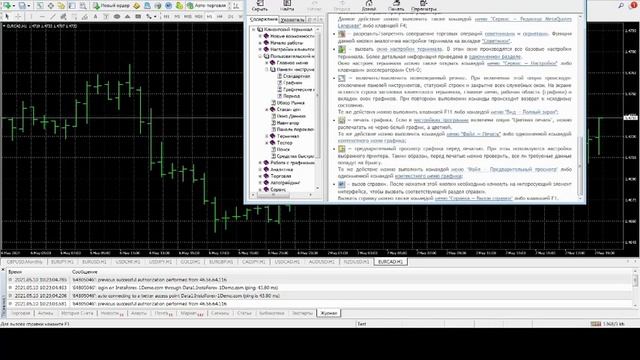This screenshot has height=360, width=640.
Task: Switch to the Содержание help tab
Action: coord(263,19)
